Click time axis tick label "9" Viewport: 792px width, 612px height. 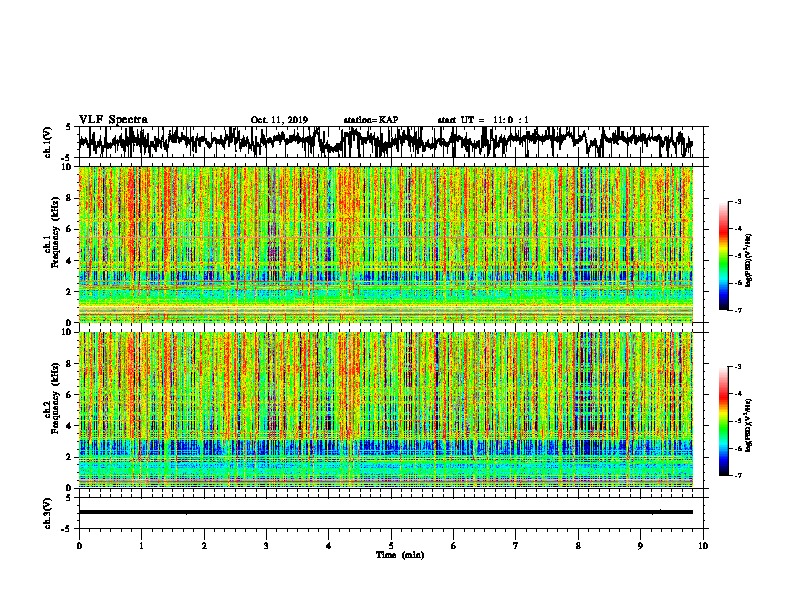click(x=640, y=546)
